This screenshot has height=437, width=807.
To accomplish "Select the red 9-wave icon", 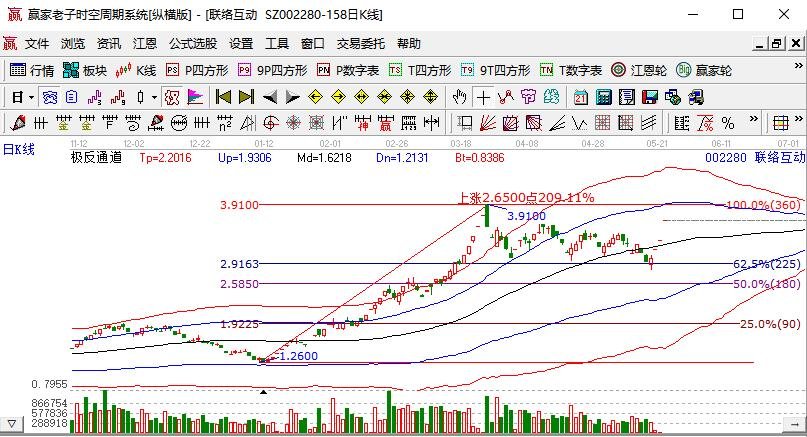I will tap(118, 97).
